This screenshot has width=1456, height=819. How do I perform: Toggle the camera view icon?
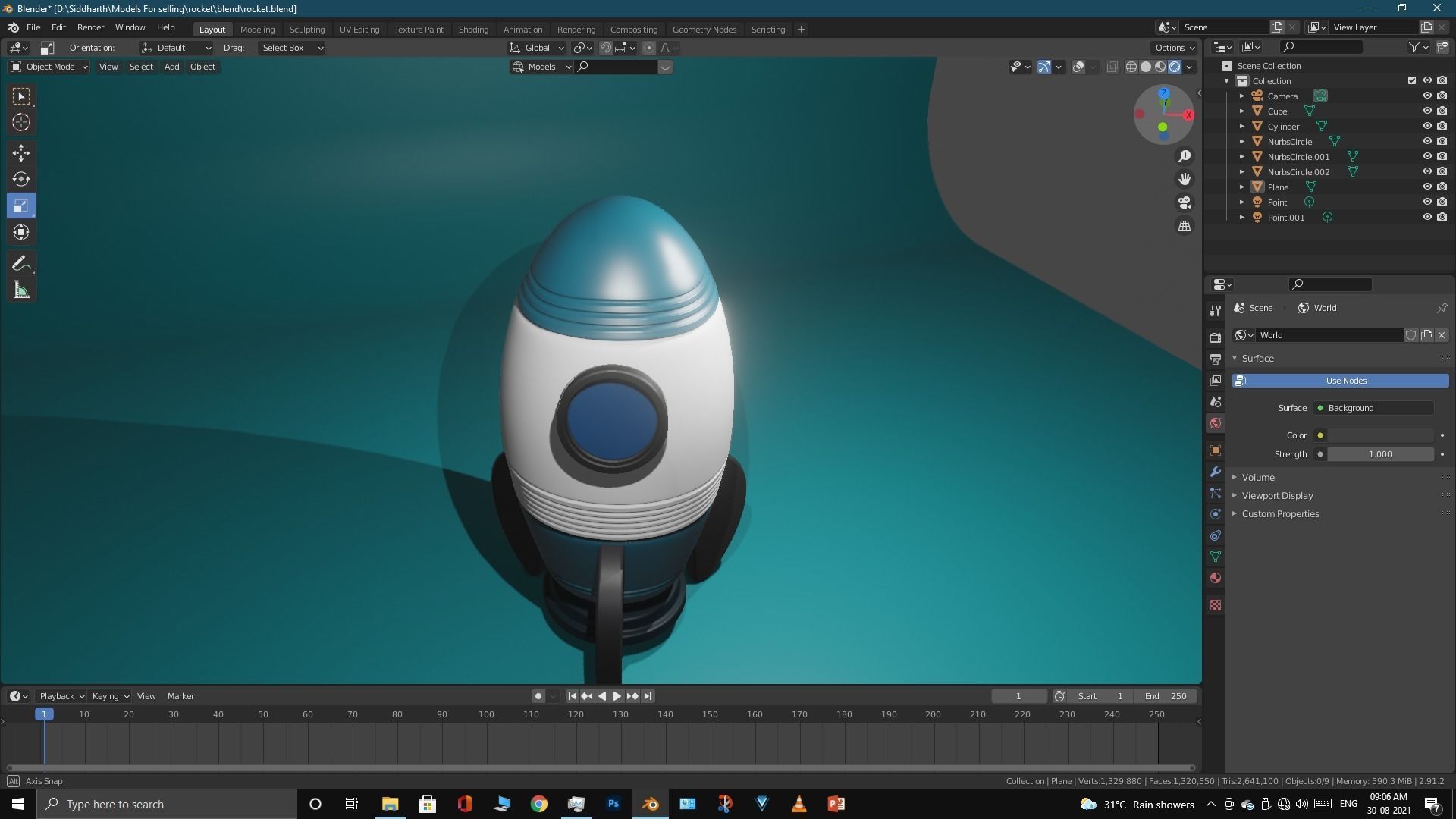click(x=1184, y=202)
